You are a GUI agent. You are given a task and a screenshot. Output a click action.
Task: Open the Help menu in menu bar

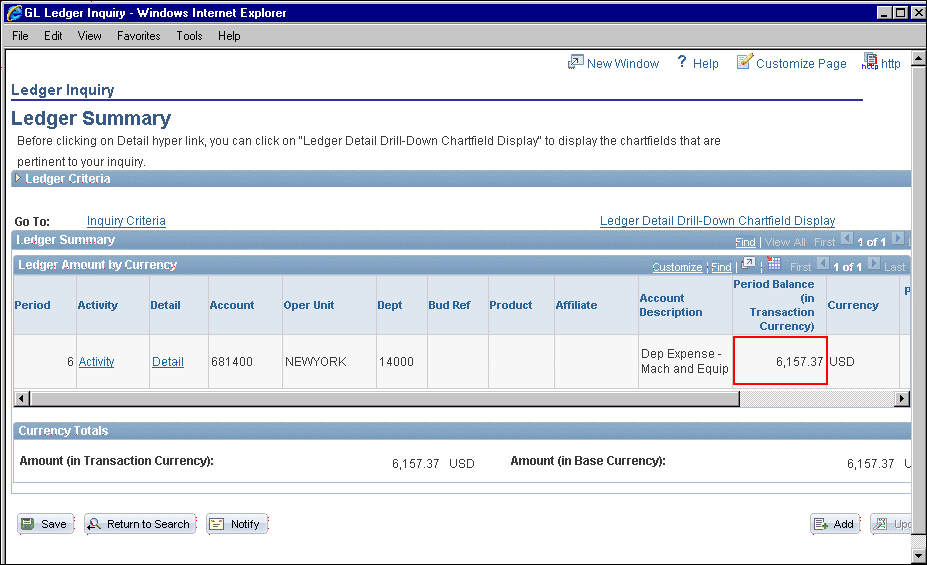click(229, 36)
